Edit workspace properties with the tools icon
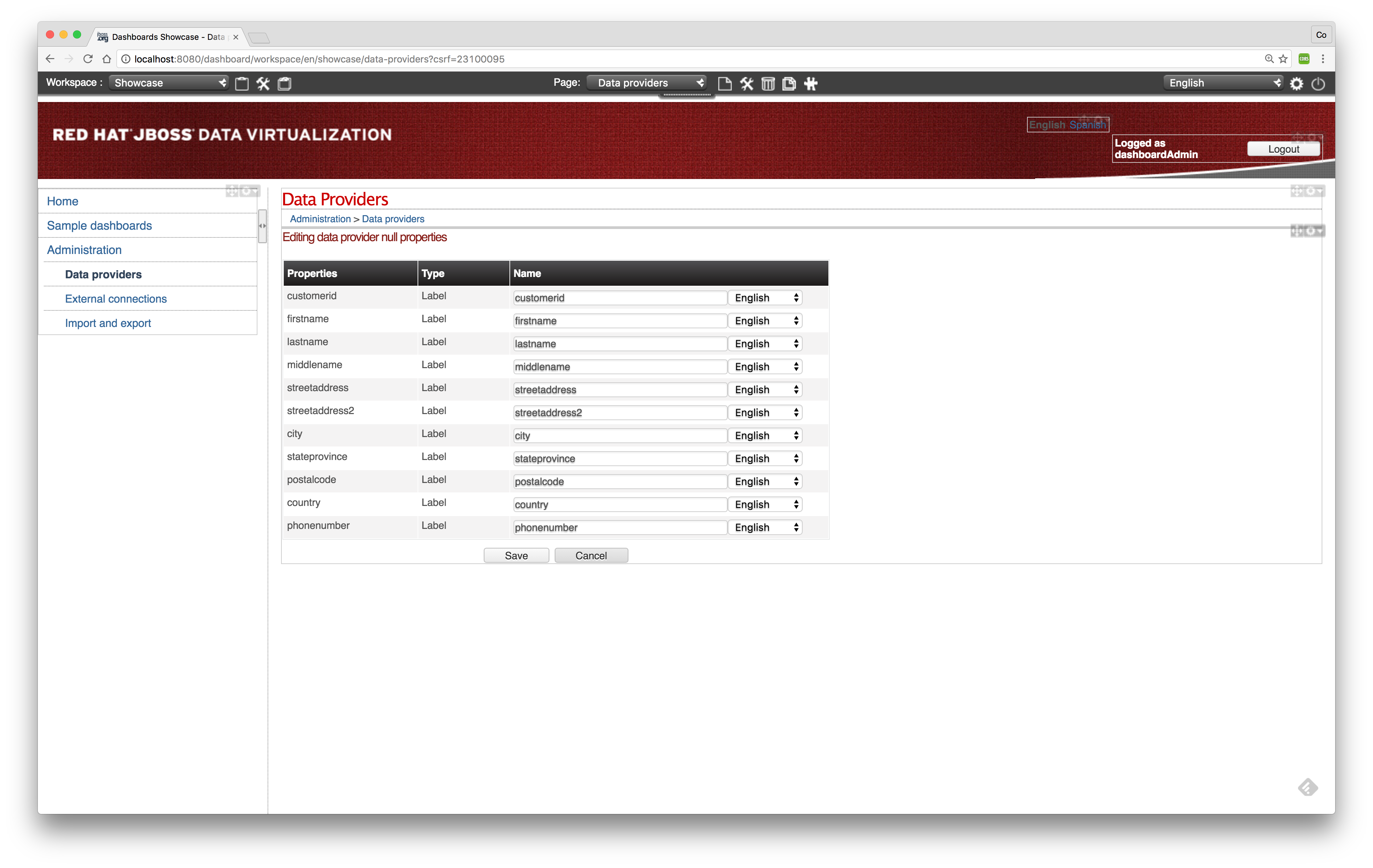The width and height of the screenshot is (1373, 868). coord(263,83)
